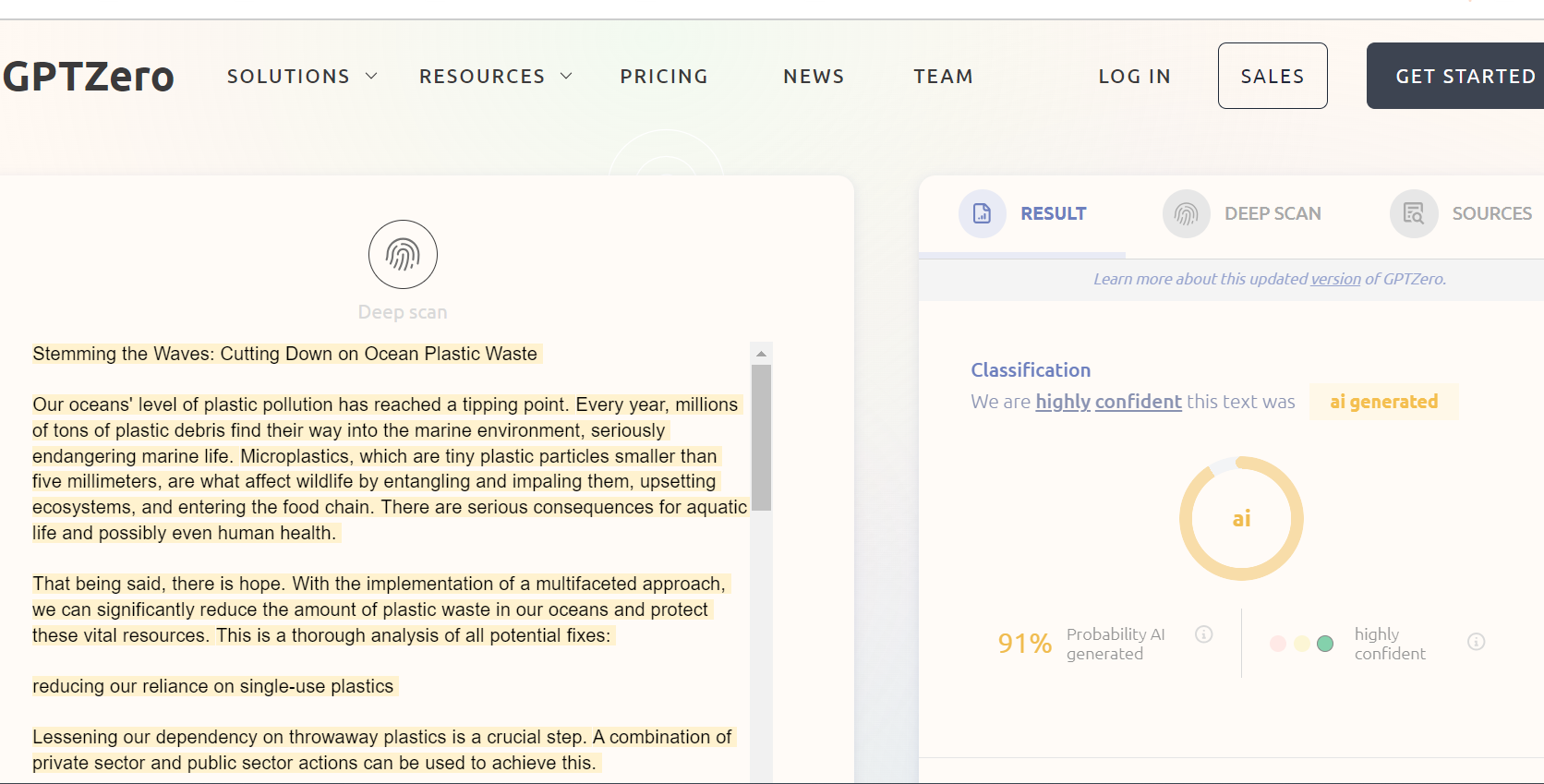Open the News page
The width and height of the screenshot is (1544, 784).
[x=814, y=77]
